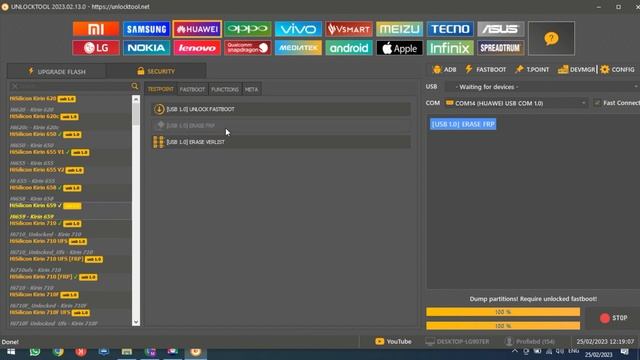This screenshot has width=640, height=360.
Task: Open the TESTPOINT tab
Action: [x=160, y=89]
